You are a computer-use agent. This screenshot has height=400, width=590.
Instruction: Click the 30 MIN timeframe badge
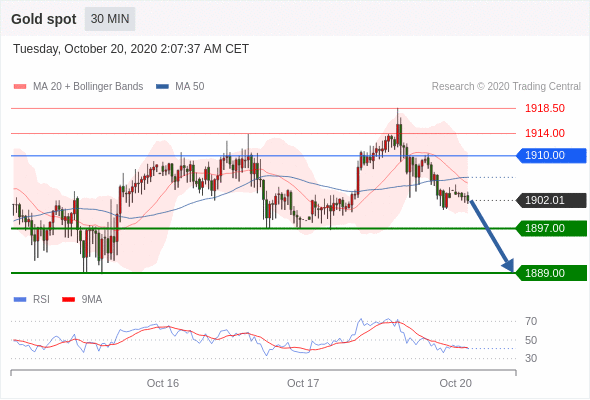(110, 19)
